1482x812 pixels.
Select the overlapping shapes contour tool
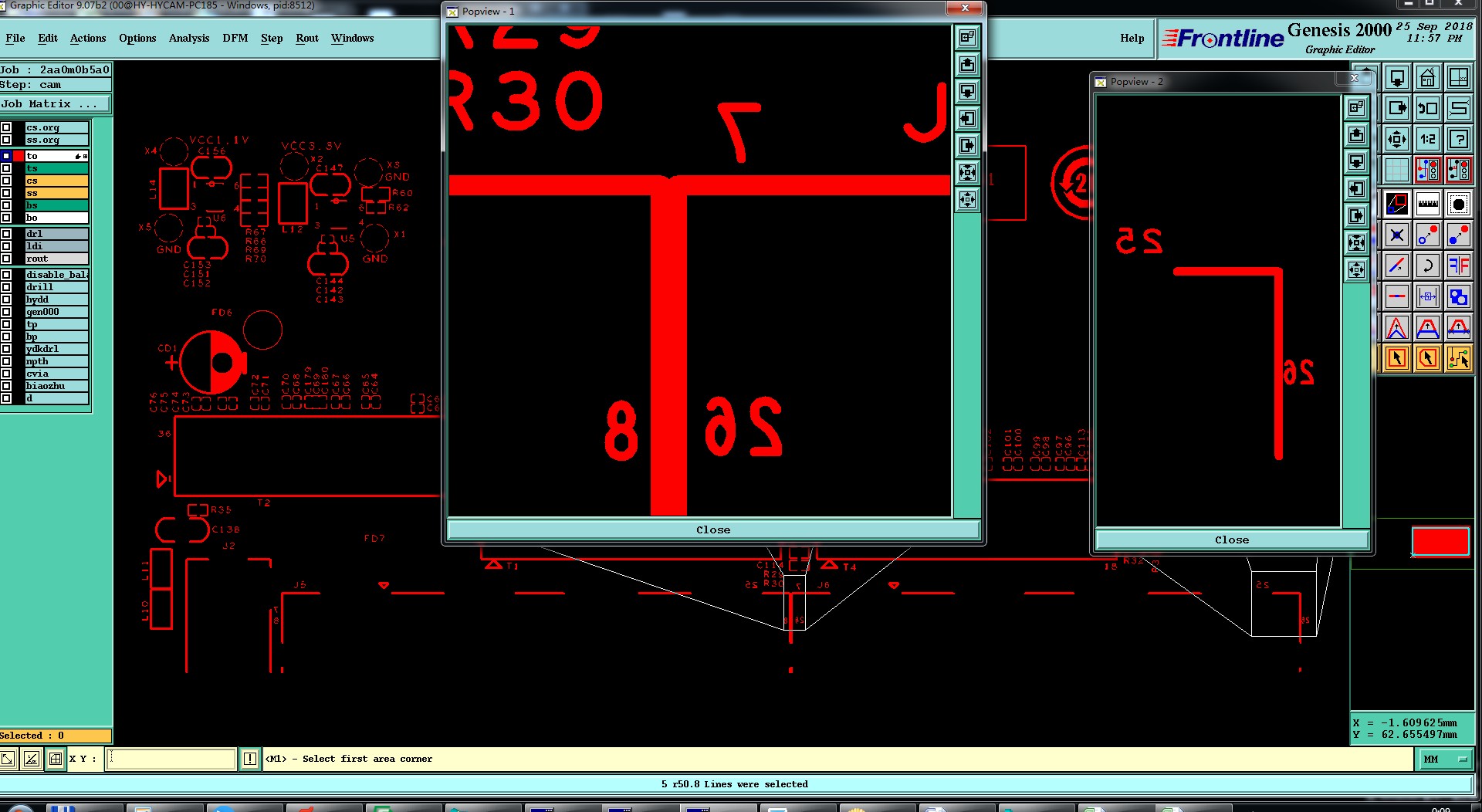(x=1458, y=296)
